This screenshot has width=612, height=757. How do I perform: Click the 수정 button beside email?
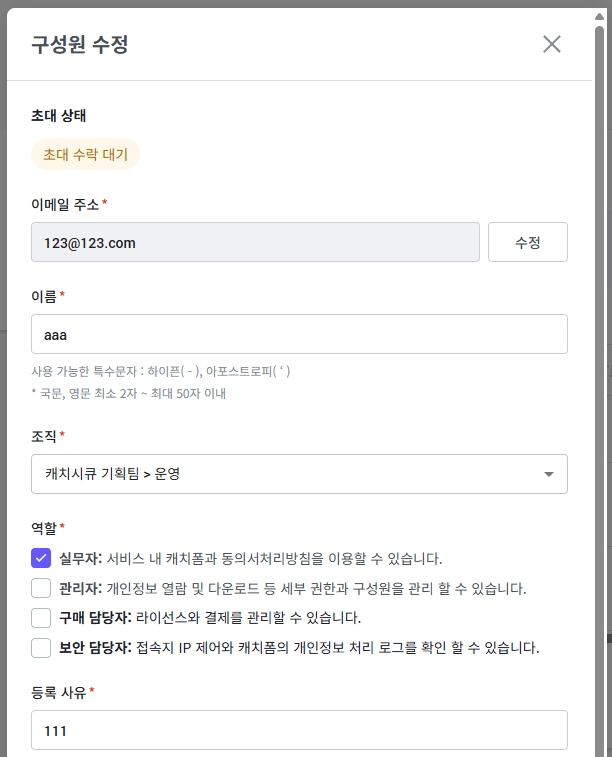coord(527,243)
